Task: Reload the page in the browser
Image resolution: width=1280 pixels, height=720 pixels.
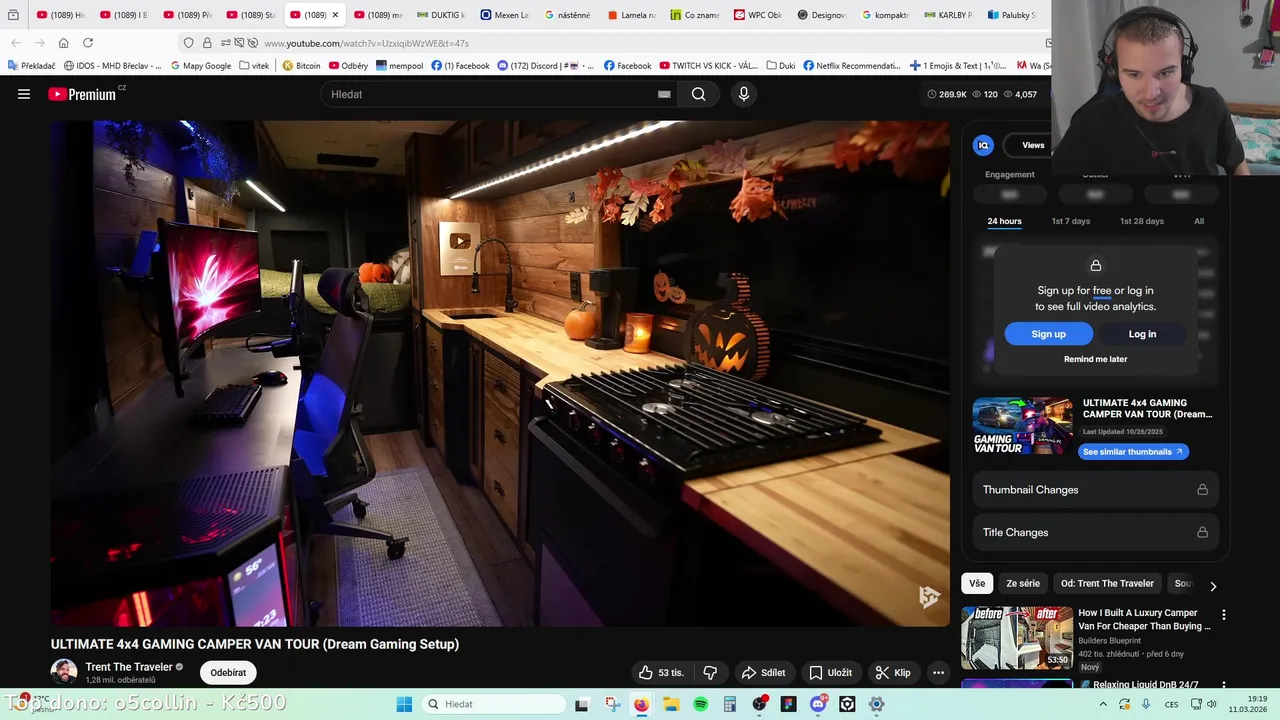Action: pyautogui.click(x=88, y=43)
